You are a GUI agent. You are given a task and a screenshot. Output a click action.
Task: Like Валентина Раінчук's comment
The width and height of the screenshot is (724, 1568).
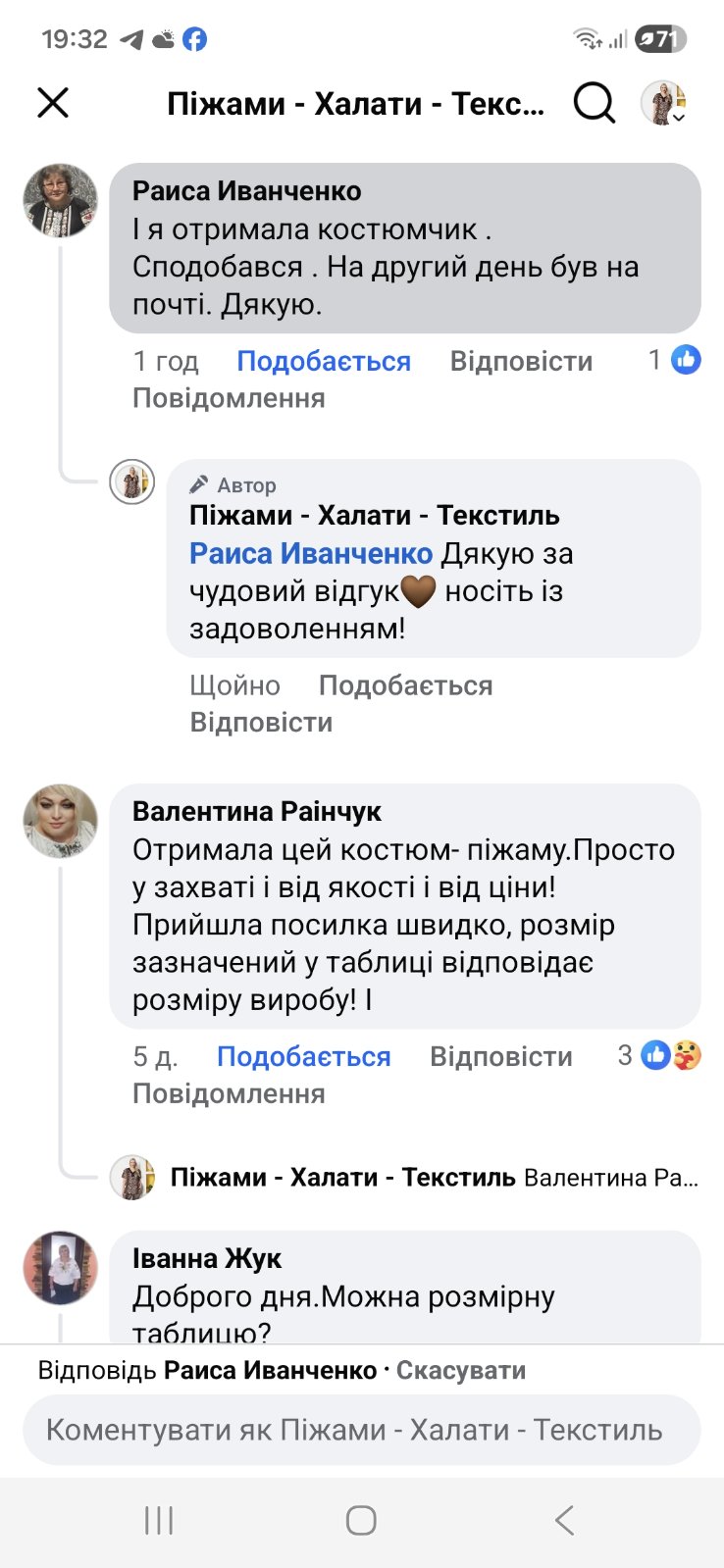coord(303,1057)
